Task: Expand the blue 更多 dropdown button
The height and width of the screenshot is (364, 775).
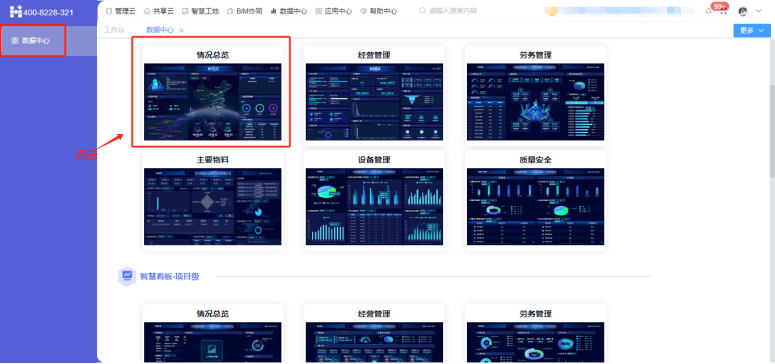Action: point(752,30)
